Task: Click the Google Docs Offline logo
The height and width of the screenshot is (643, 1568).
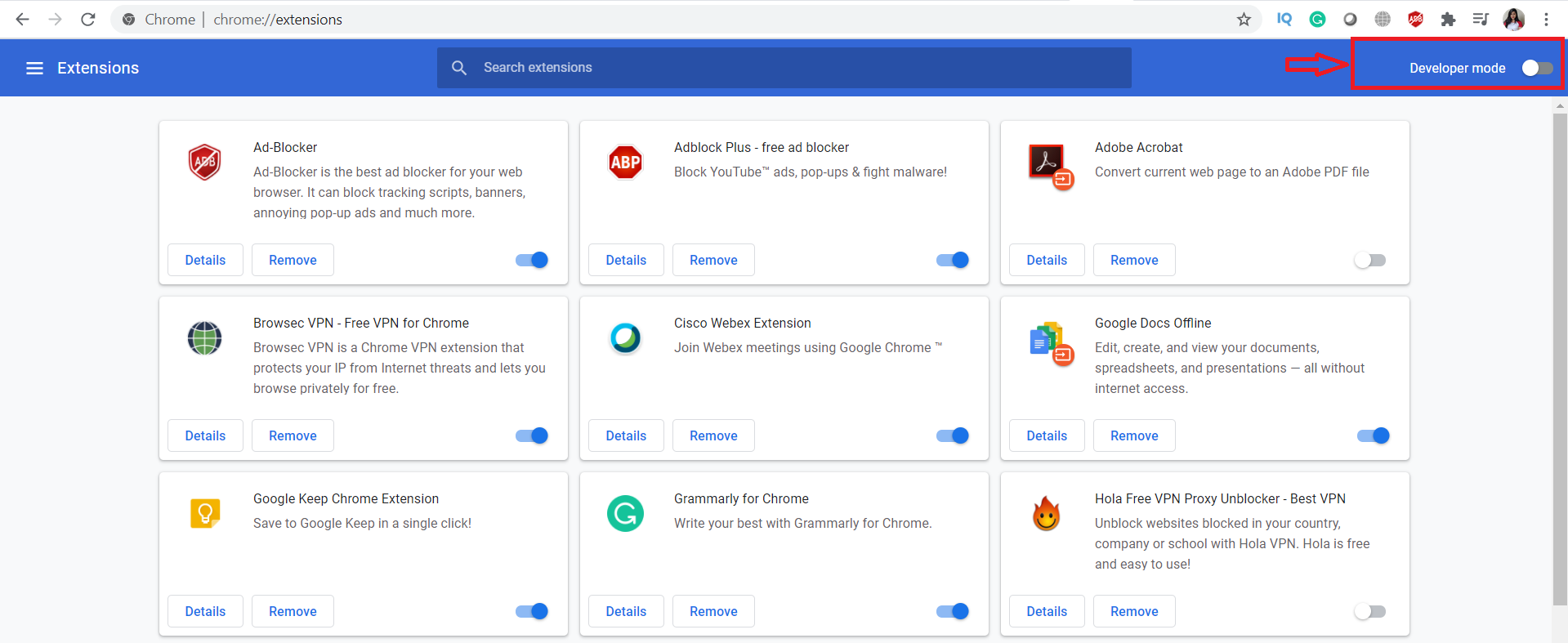Action: point(1051,343)
